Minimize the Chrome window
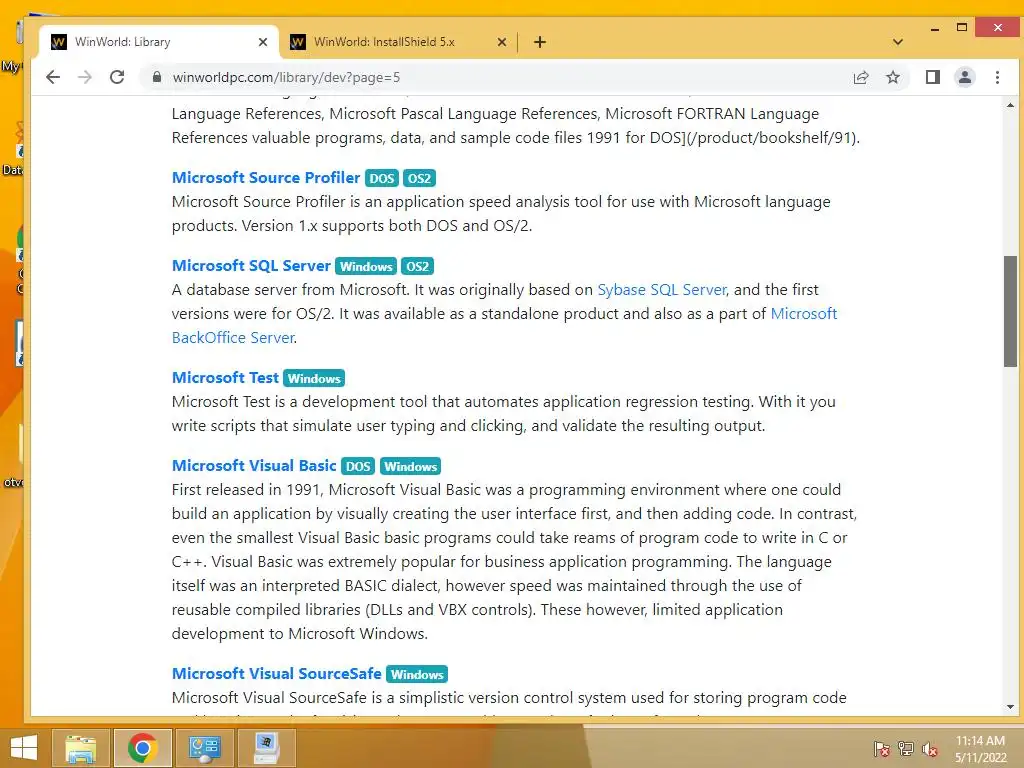 (935, 28)
